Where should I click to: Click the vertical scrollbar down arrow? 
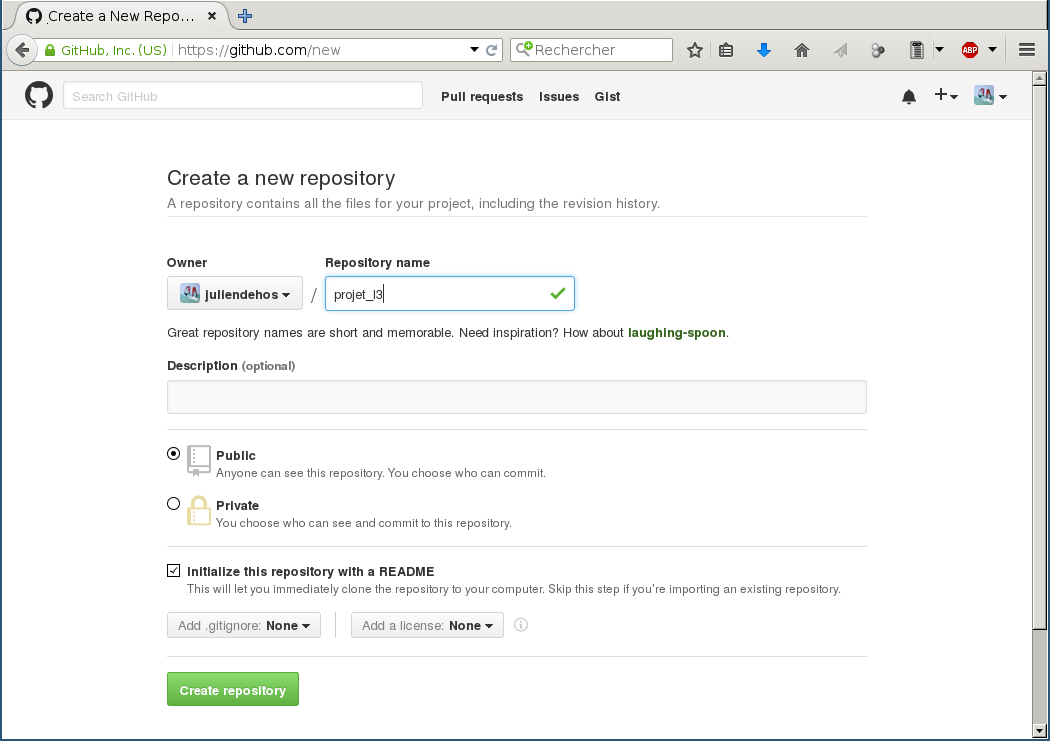(1039, 730)
